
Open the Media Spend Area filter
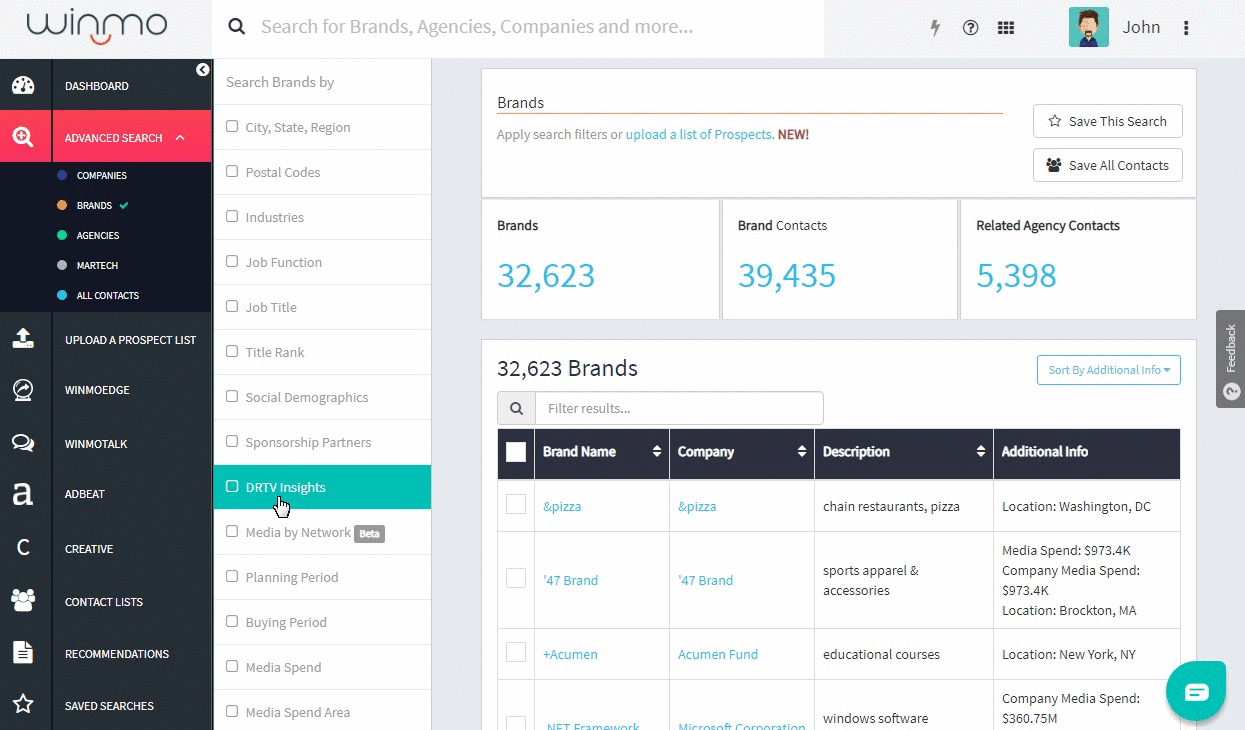[x=322, y=712]
